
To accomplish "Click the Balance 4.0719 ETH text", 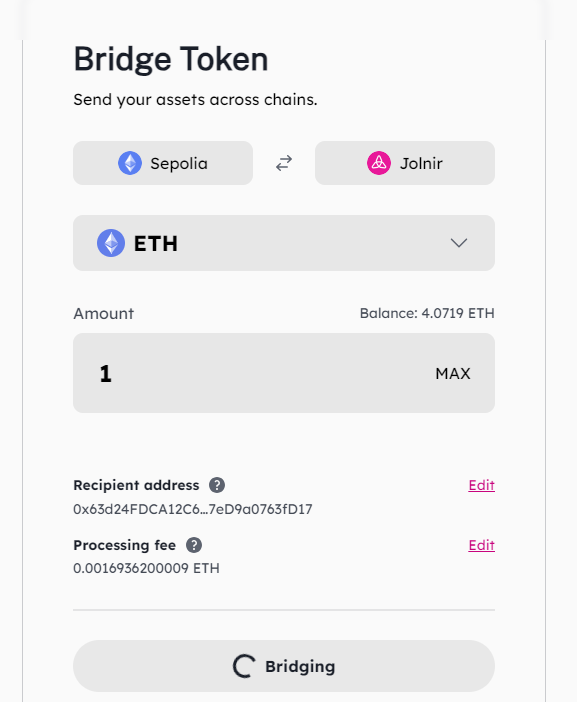I will (427, 313).
